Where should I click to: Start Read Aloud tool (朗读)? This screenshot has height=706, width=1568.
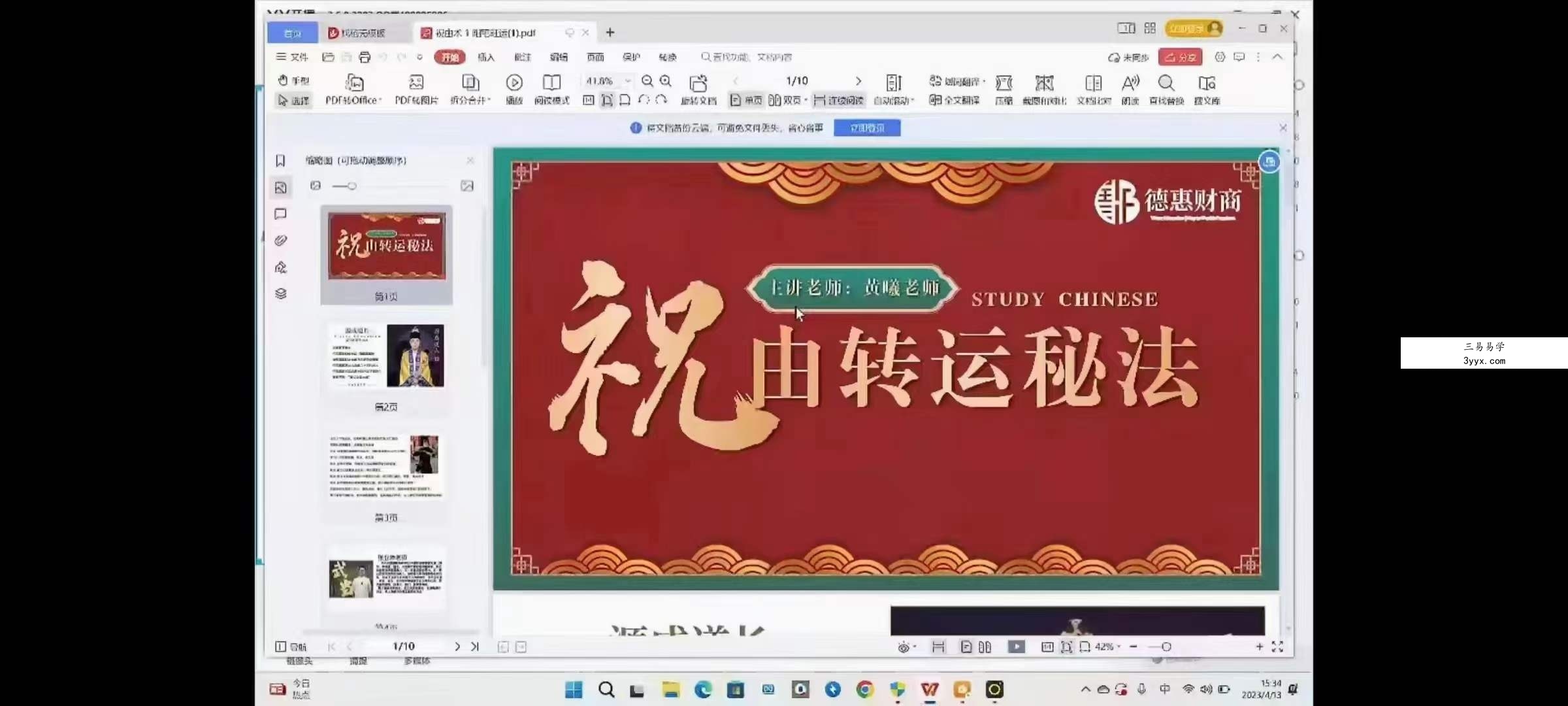[x=1130, y=89]
